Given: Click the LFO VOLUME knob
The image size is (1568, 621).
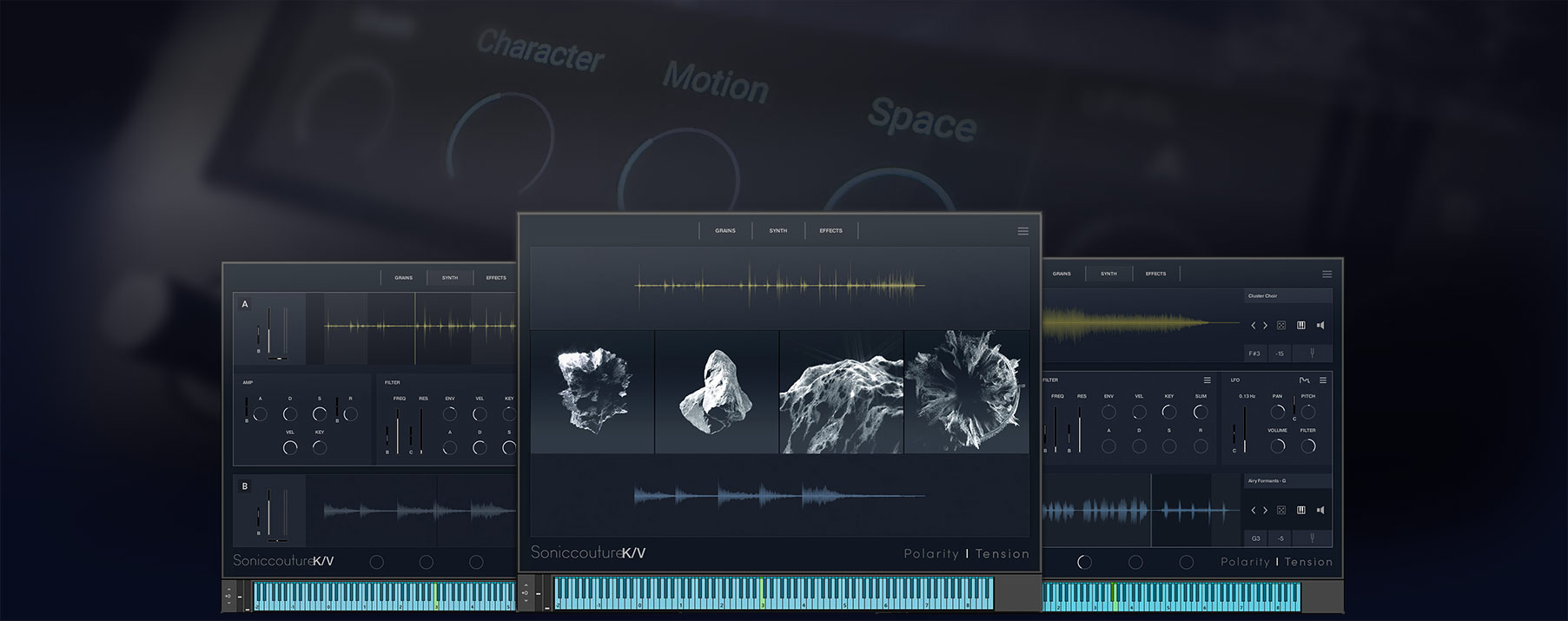Looking at the screenshot, I should pyautogui.click(x=1278, y=446).
